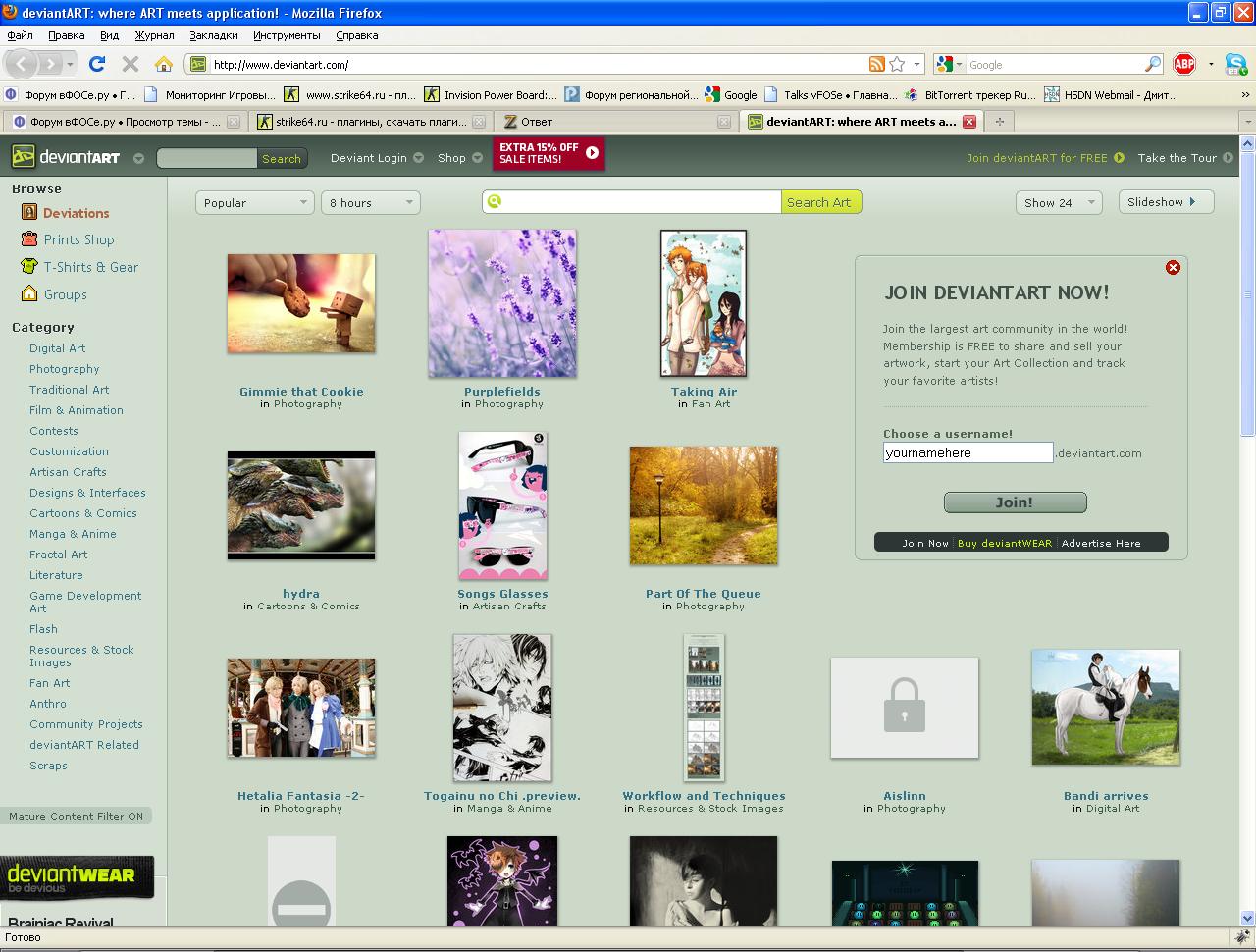Open the 8 hours timeframe dropdown

370,202
